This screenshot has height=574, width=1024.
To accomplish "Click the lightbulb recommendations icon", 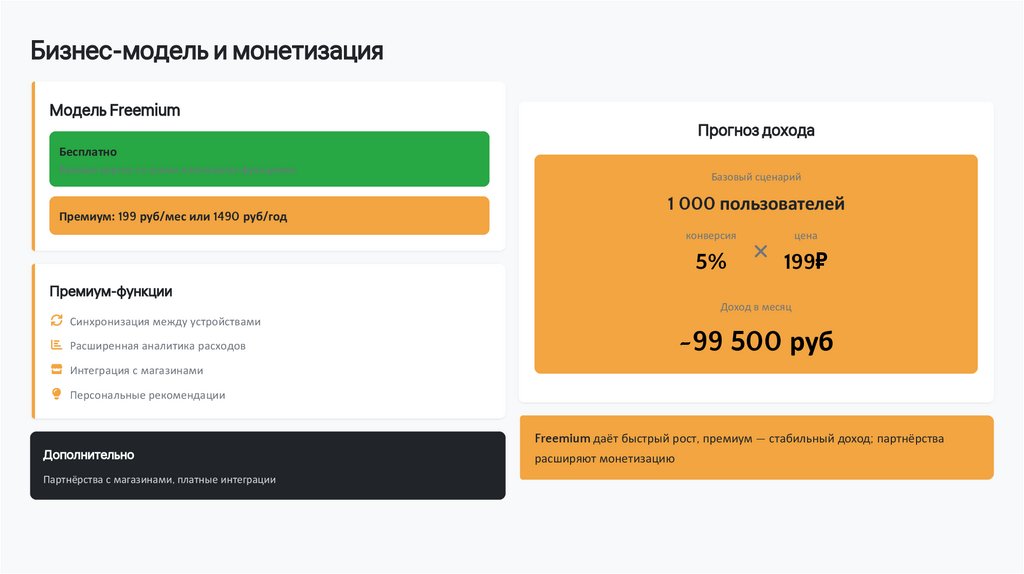I will 56,394.
